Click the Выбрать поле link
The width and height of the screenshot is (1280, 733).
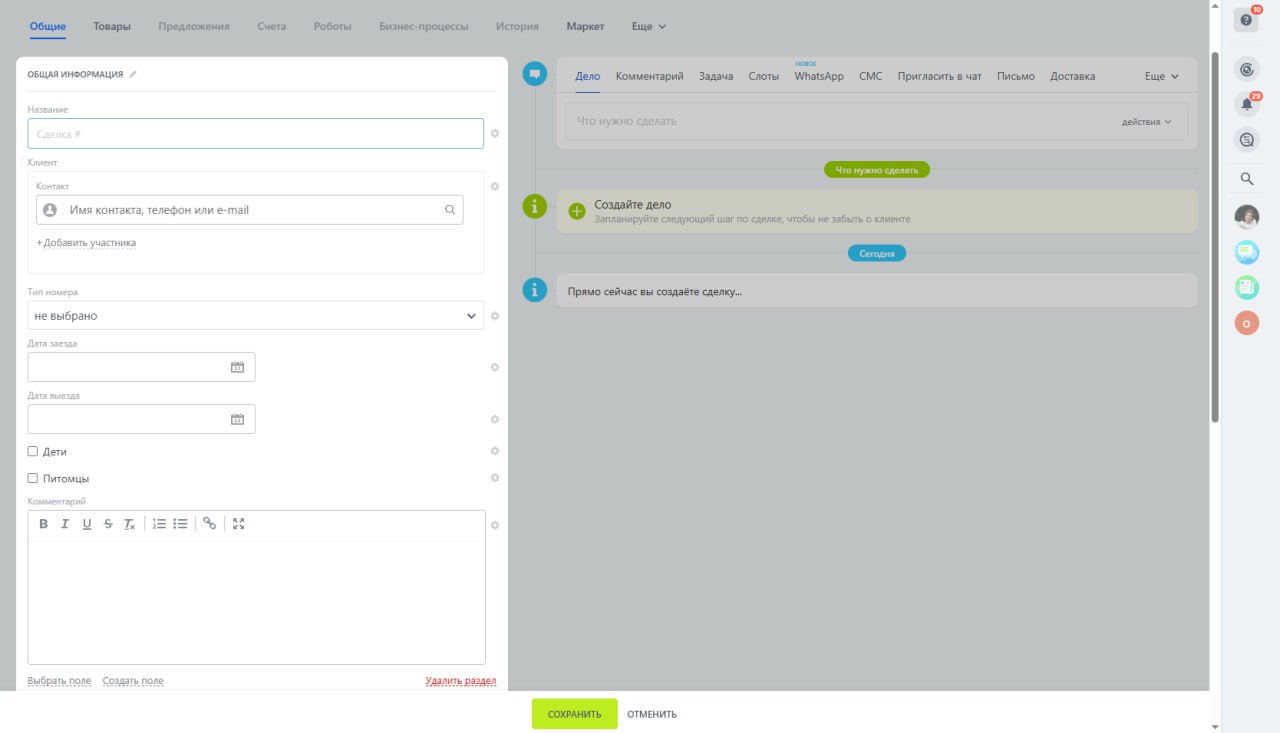click(x=59, y=681)
